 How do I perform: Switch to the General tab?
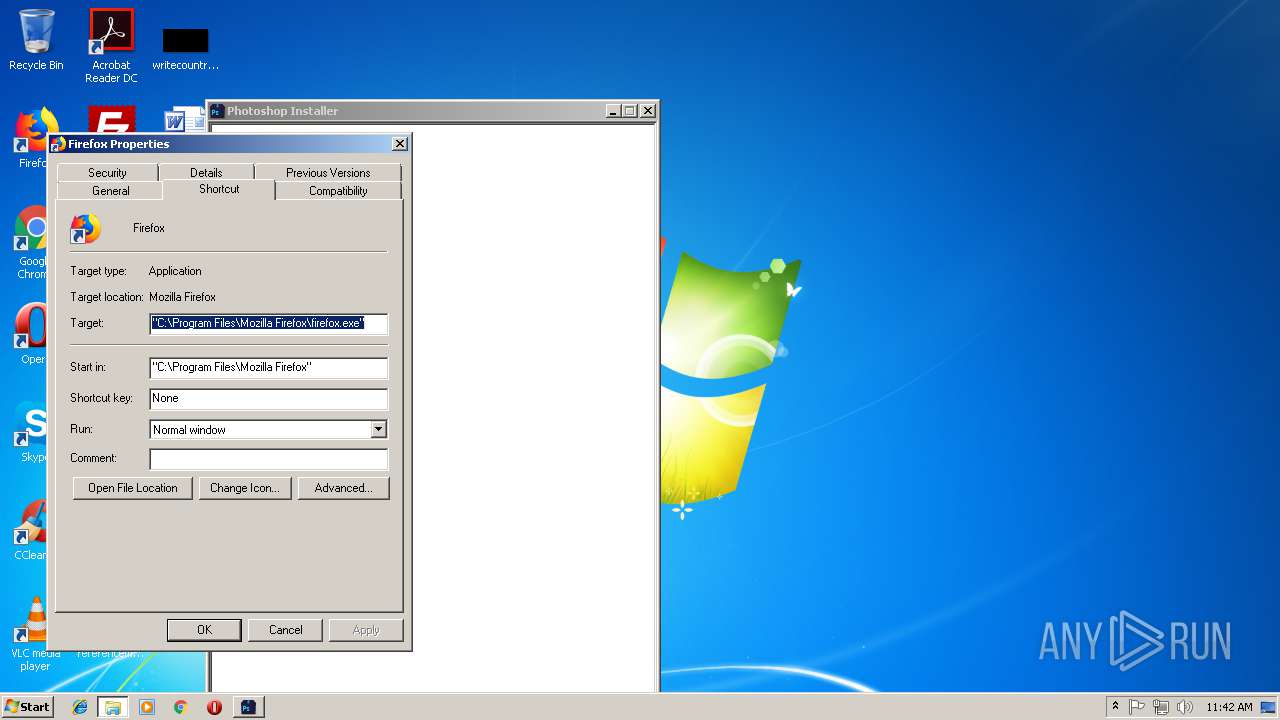pos(111,191)
